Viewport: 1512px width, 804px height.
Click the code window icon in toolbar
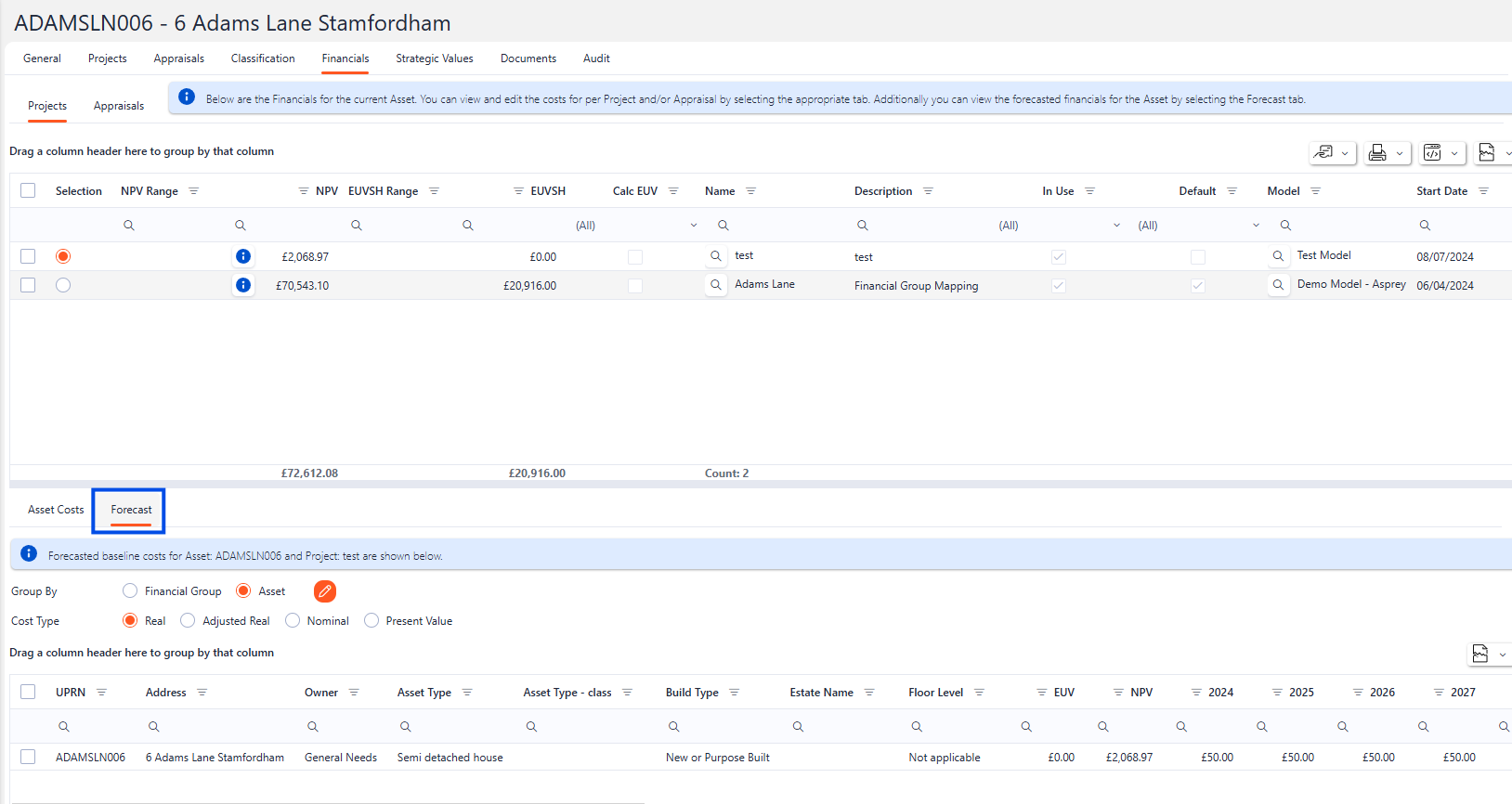[x=1433, y=153]
